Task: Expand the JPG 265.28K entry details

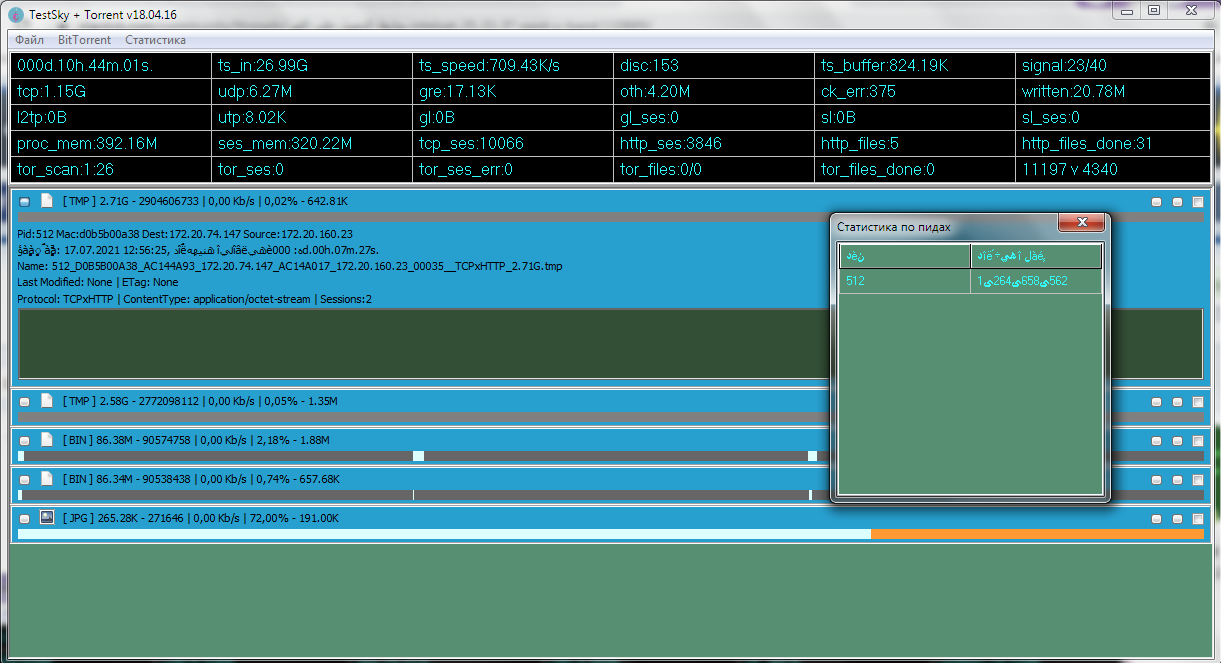Action: coord(25,519)
